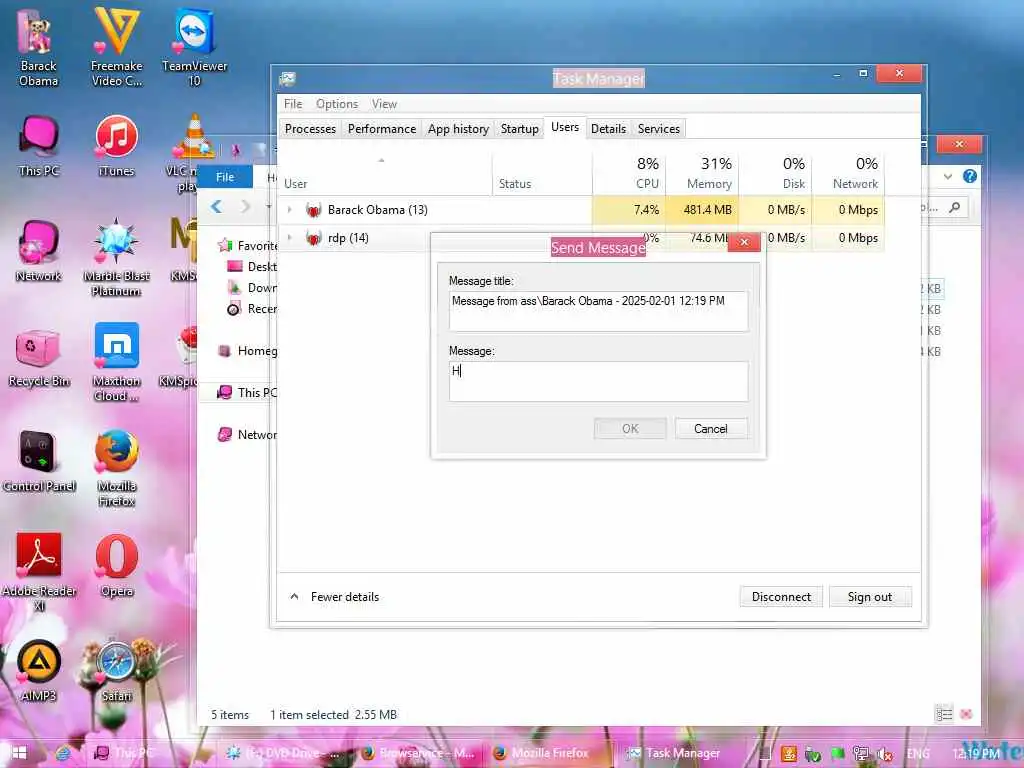
Task: Click the Explorer back arrow
Action: click(216, 206)
